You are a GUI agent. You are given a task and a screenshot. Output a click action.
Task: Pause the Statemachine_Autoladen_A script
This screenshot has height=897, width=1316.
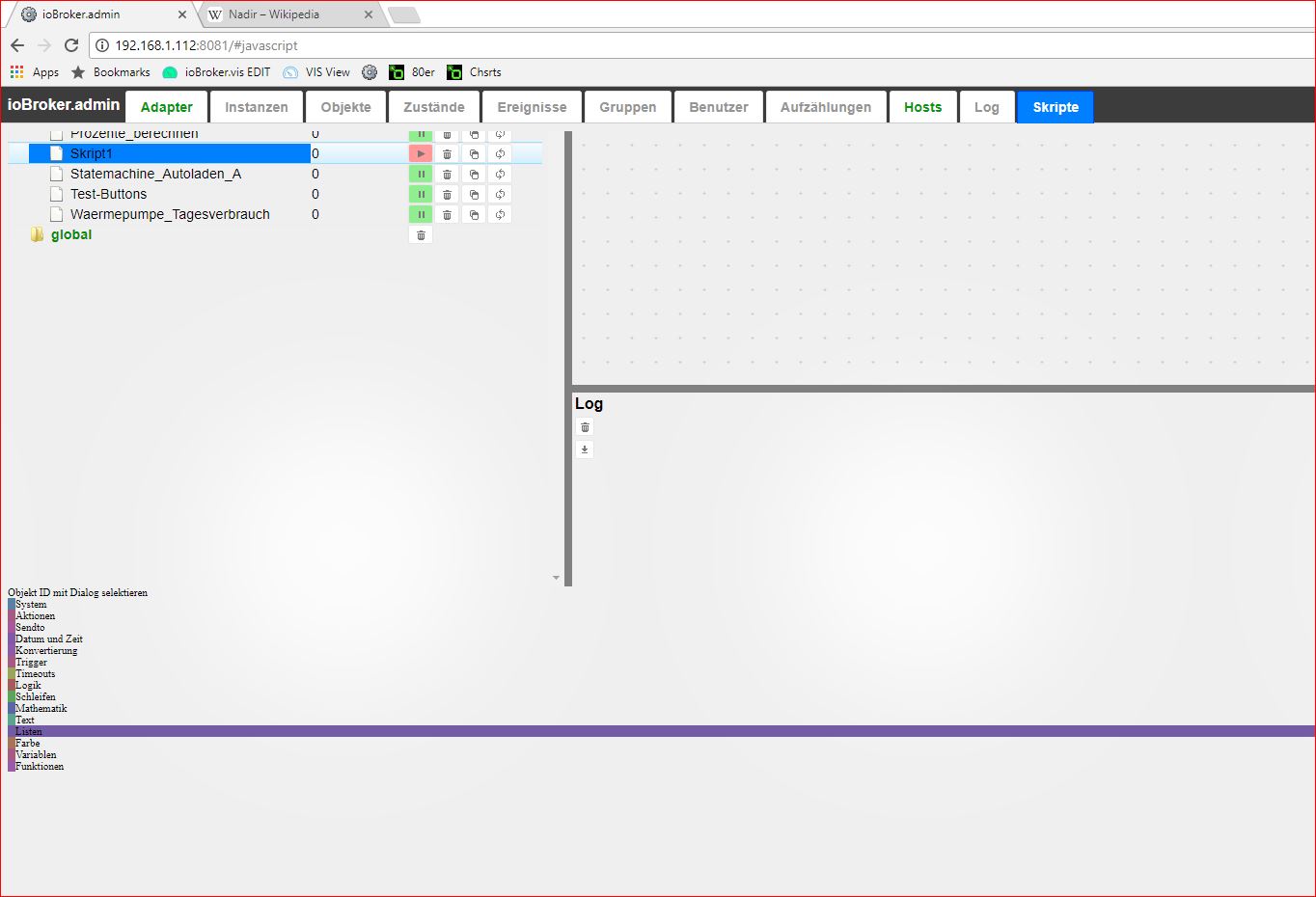click(x=421, y=174)
